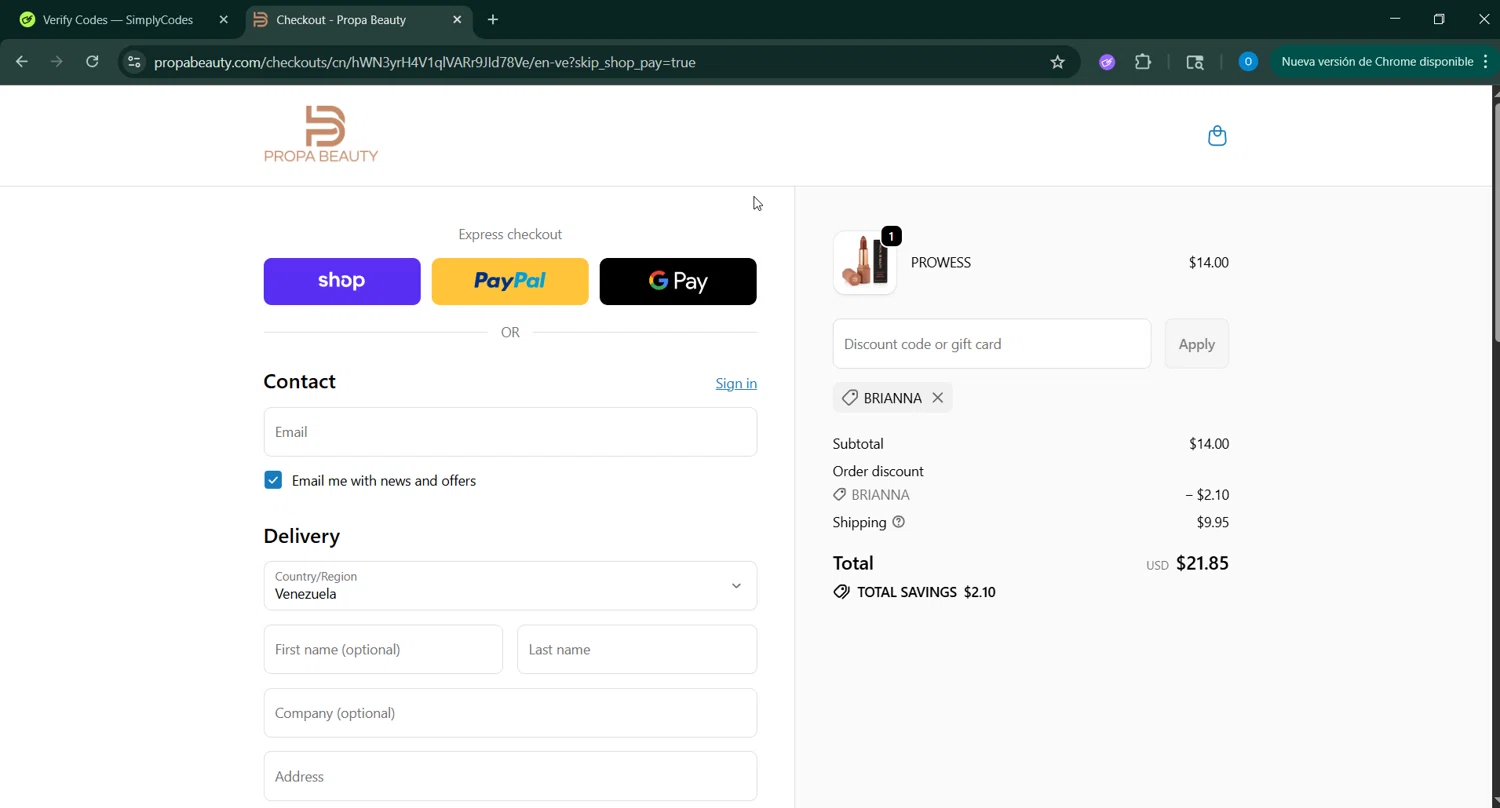Click the total savings tag icon
The image size is (1500, 808).
842,592
